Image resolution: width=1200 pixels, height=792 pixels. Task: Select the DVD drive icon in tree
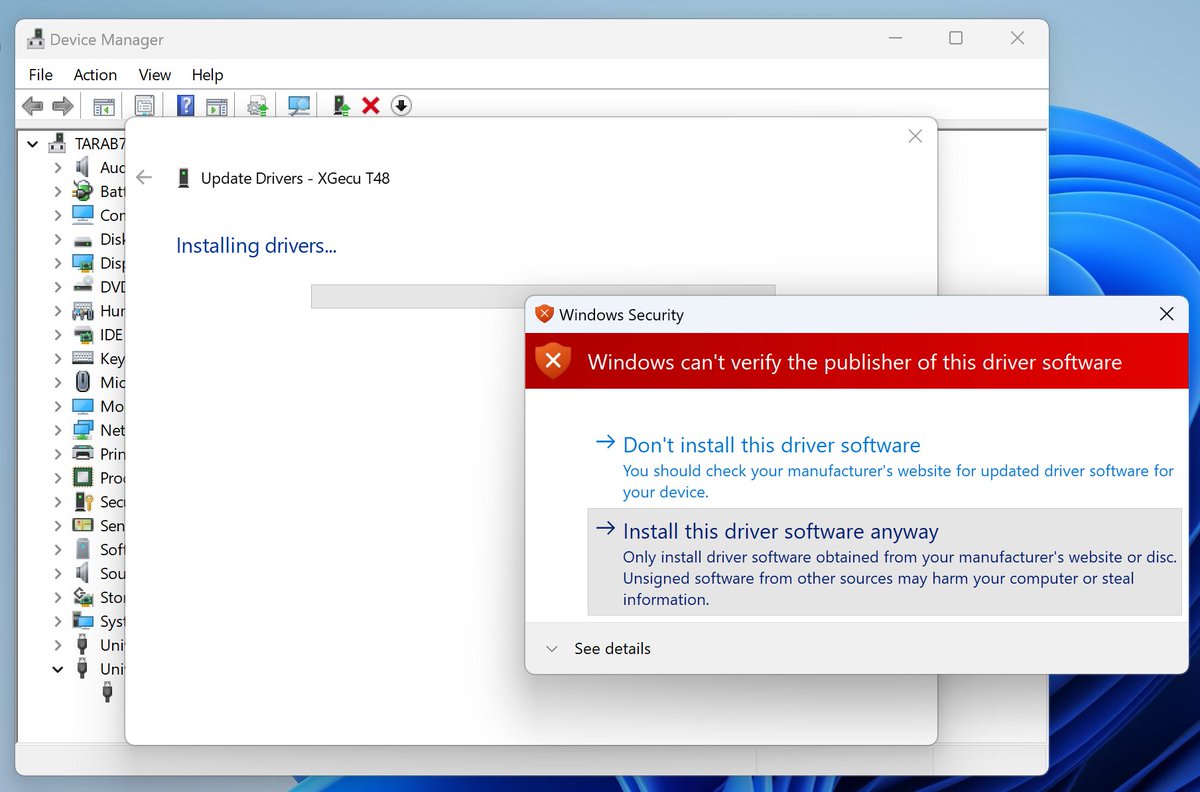pyautogui.click(x=82, y=287)
